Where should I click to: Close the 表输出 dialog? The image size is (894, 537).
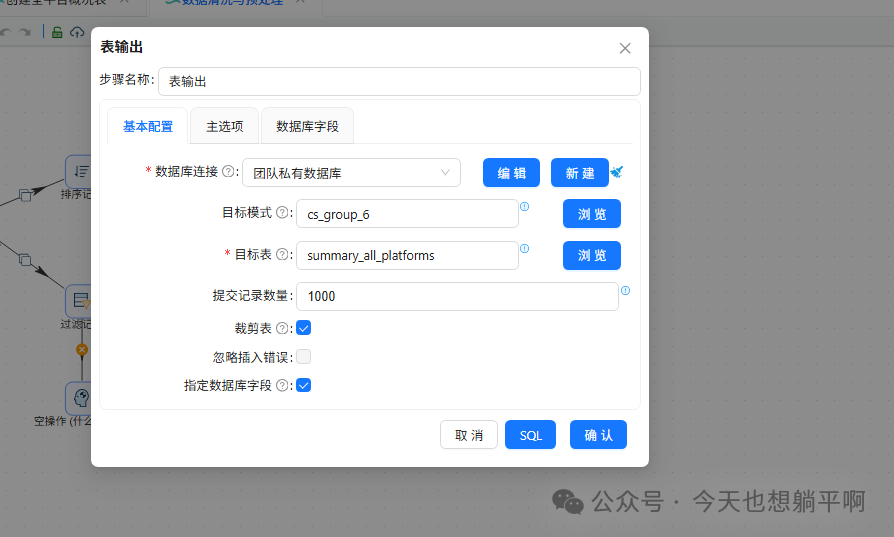(625, 48)
